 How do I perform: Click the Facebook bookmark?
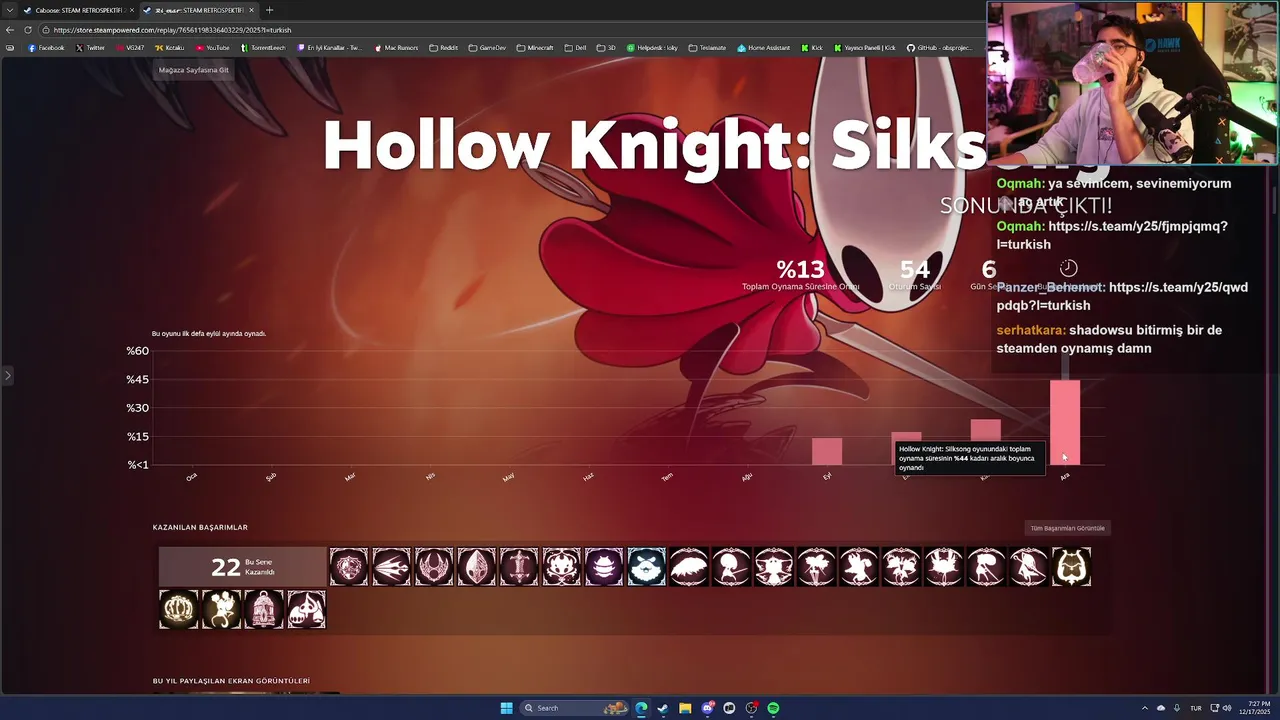(46, 47)
